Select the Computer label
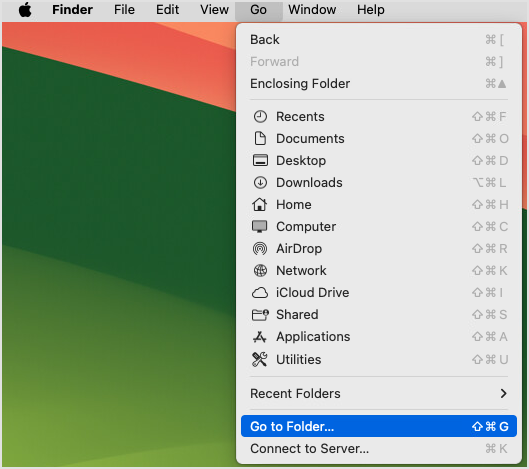 (x=306, y=227)
